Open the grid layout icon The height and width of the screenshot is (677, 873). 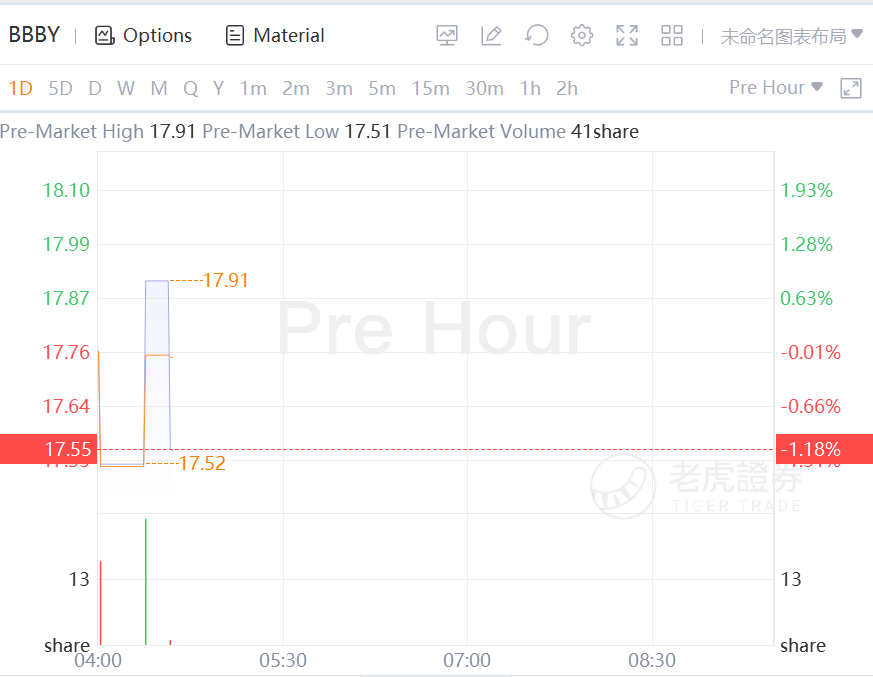pos(672,36)
